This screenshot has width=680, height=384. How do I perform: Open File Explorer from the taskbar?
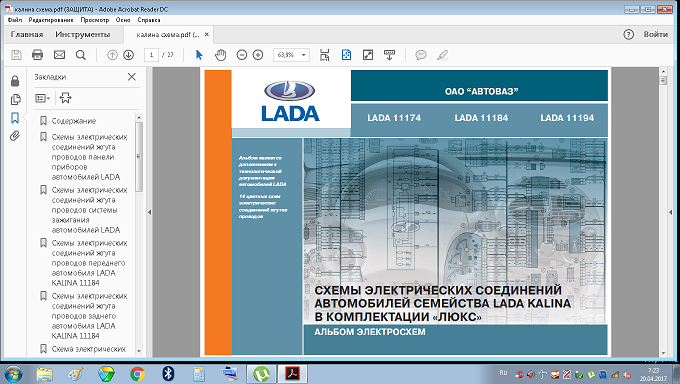pyautogui.click(x=45, y=374)
